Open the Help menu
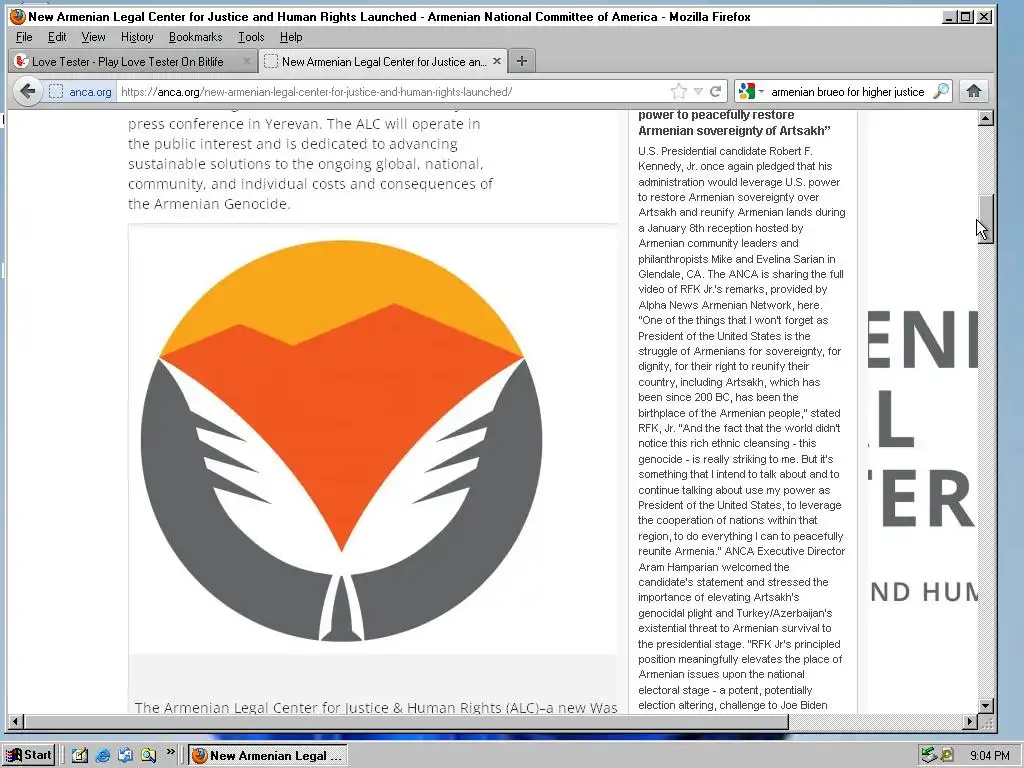The height and width of the screenshot is (768, 1024). point(291,37)
